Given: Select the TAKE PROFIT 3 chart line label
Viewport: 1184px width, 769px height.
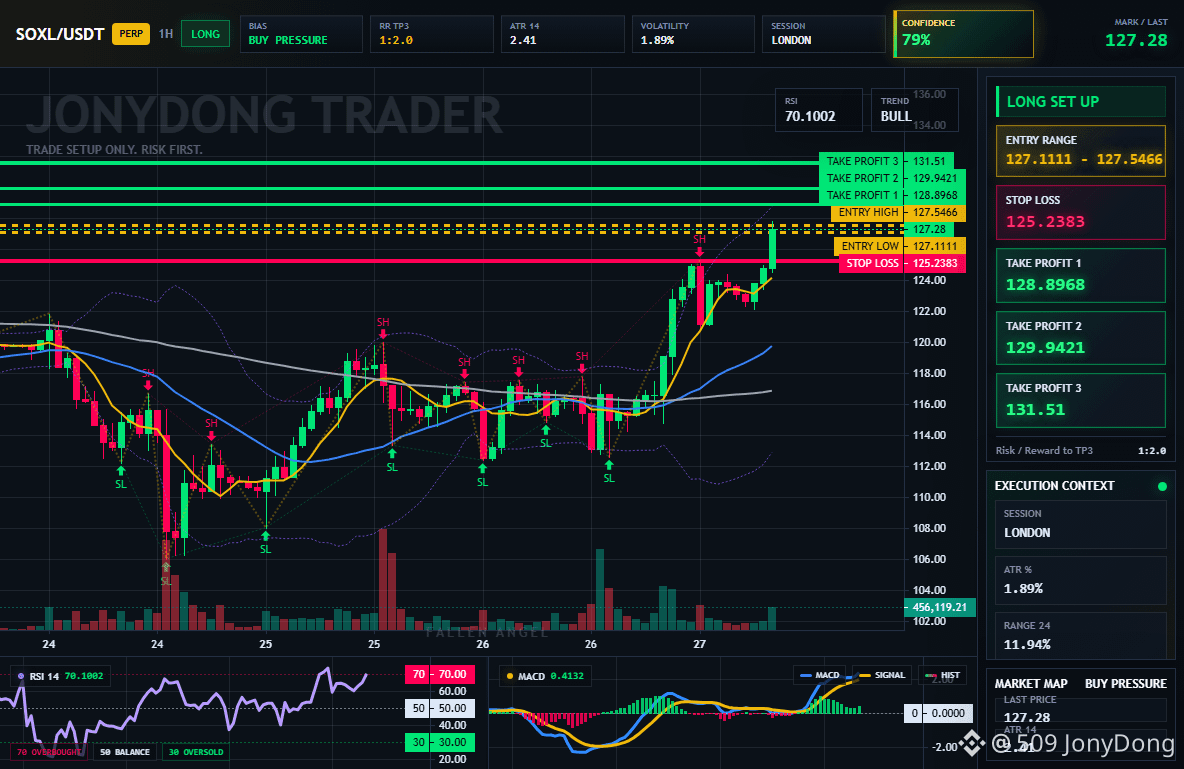Looking at the screenshot, I should tap(860, 161).
